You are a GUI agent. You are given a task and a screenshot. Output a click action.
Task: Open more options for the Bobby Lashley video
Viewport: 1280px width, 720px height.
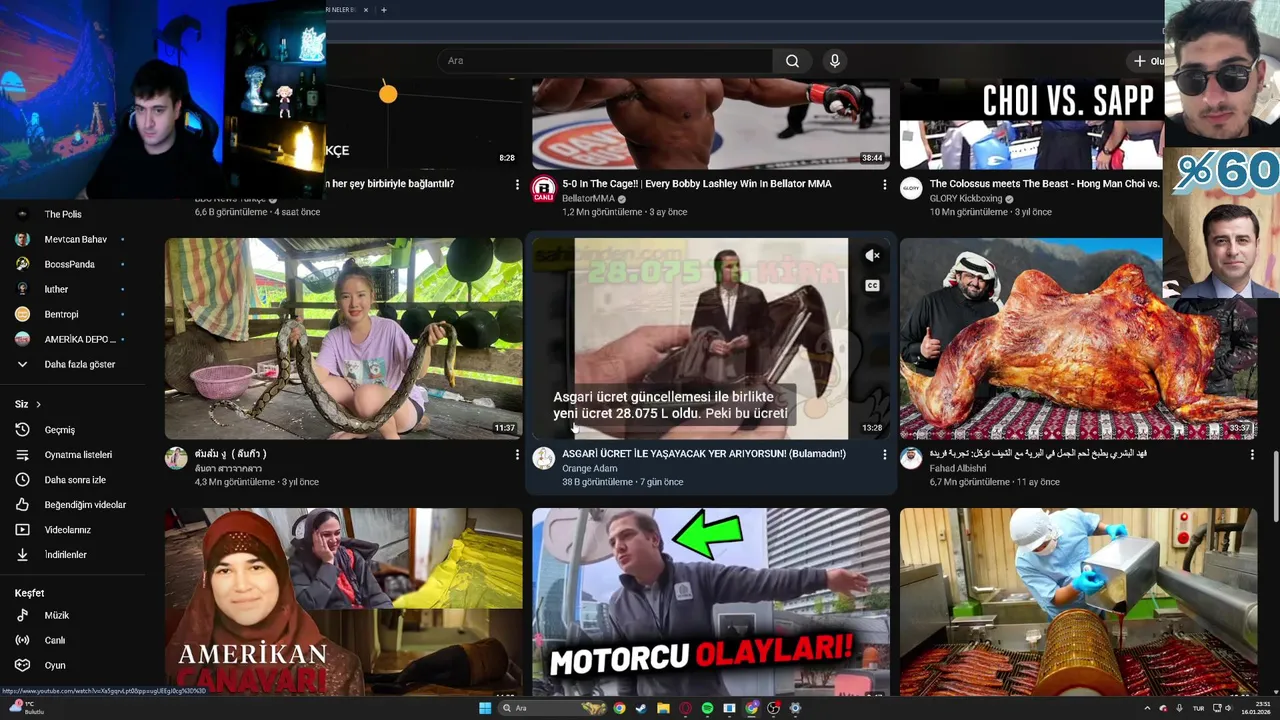click(x=884, y=185)
